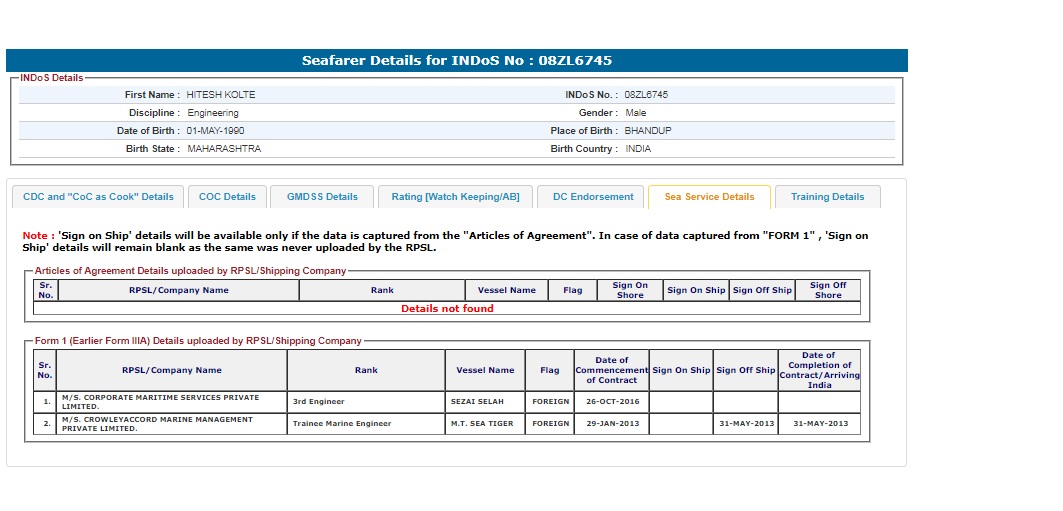1063x511 pixels.
Task: Click the Sea Service Details tab
Action: tap(709, 197)
